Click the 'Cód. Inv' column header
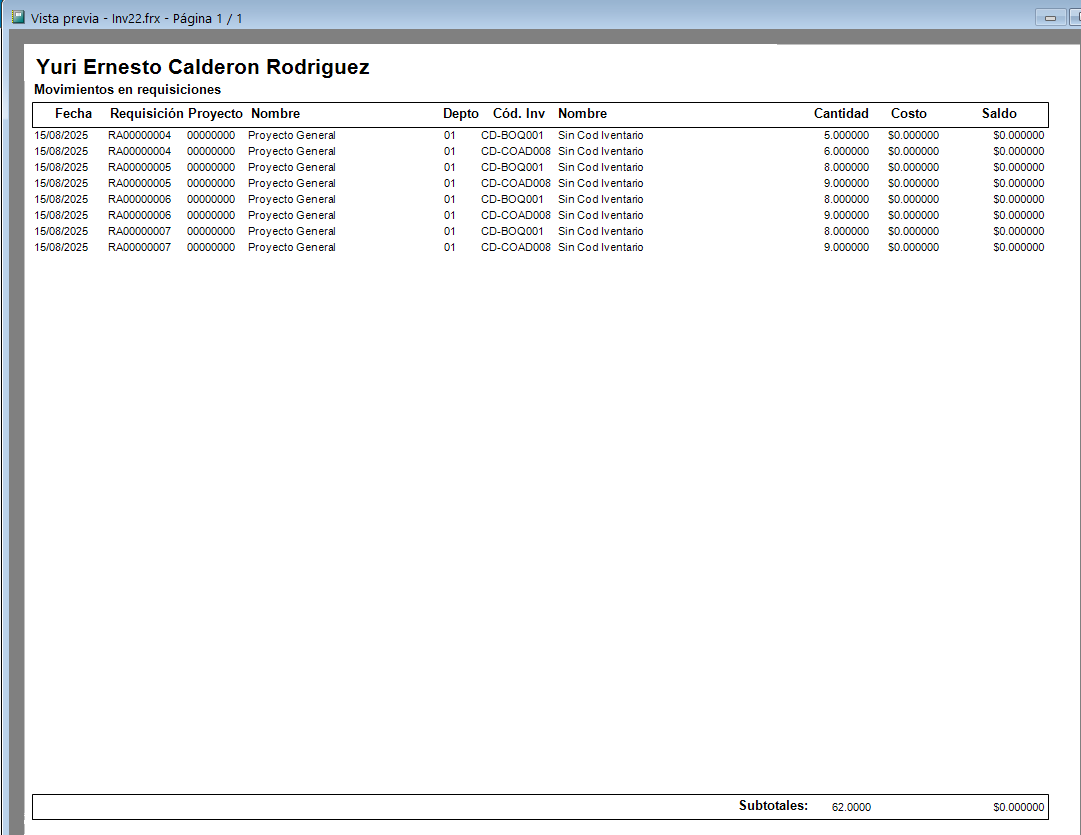The width and height of the screenshot is (1081, 835). point(518,114)
